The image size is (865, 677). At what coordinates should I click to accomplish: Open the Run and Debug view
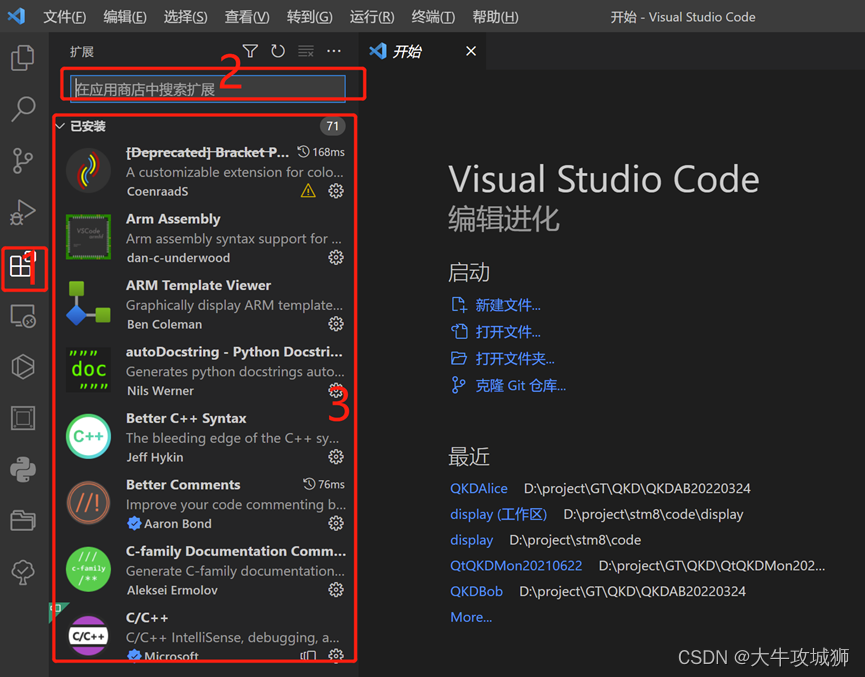click(23, 212)
